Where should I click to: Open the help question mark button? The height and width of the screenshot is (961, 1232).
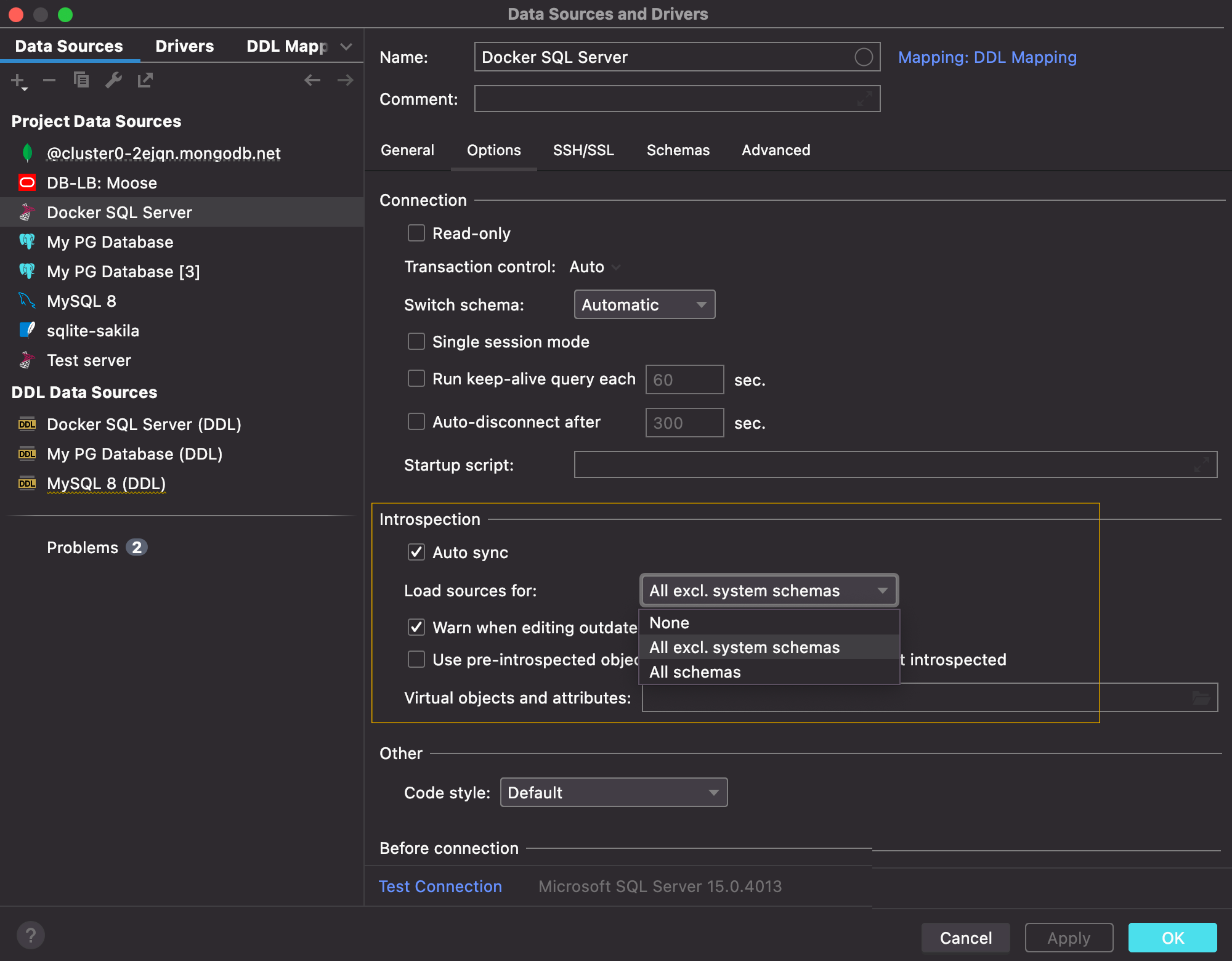pyautogui.click(x=31, y=936)
